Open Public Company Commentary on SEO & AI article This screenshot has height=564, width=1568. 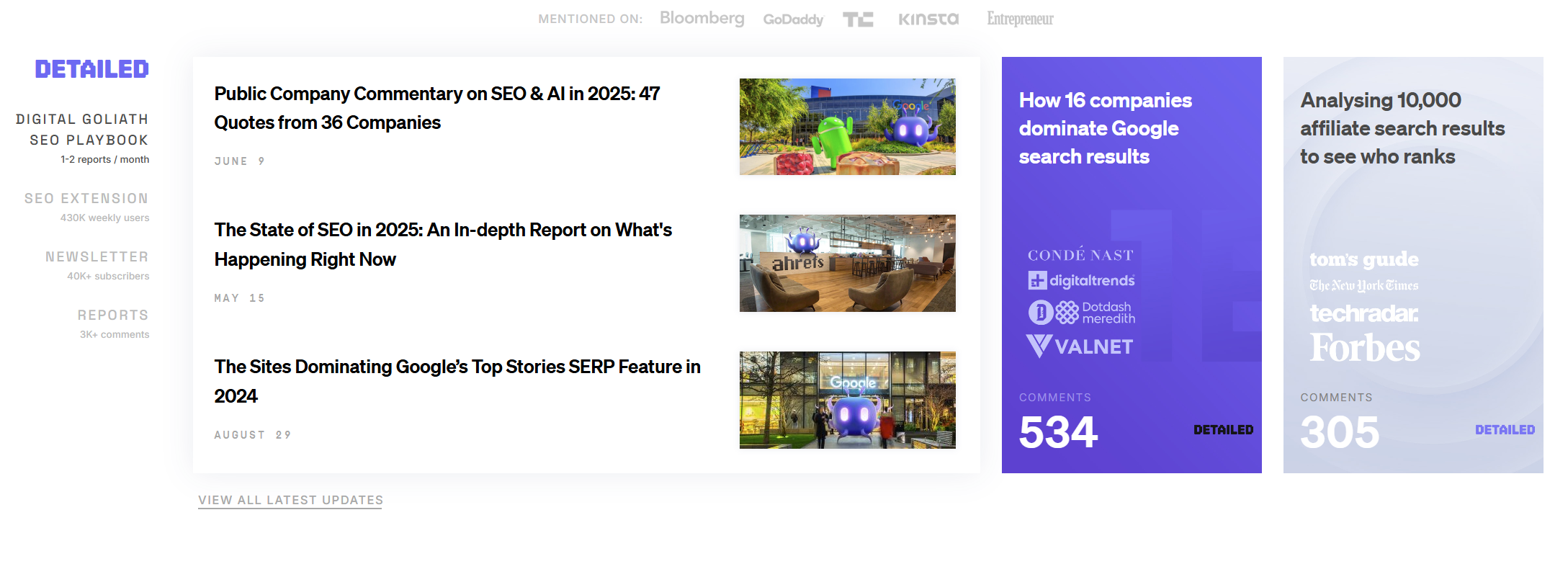(437, 108)
